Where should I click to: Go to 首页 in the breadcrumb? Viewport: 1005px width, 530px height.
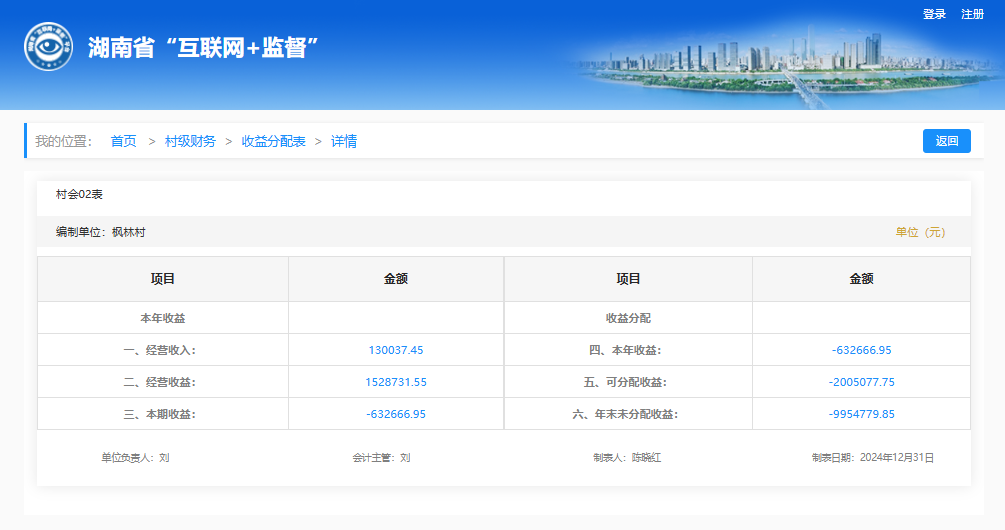pos(123,141)
